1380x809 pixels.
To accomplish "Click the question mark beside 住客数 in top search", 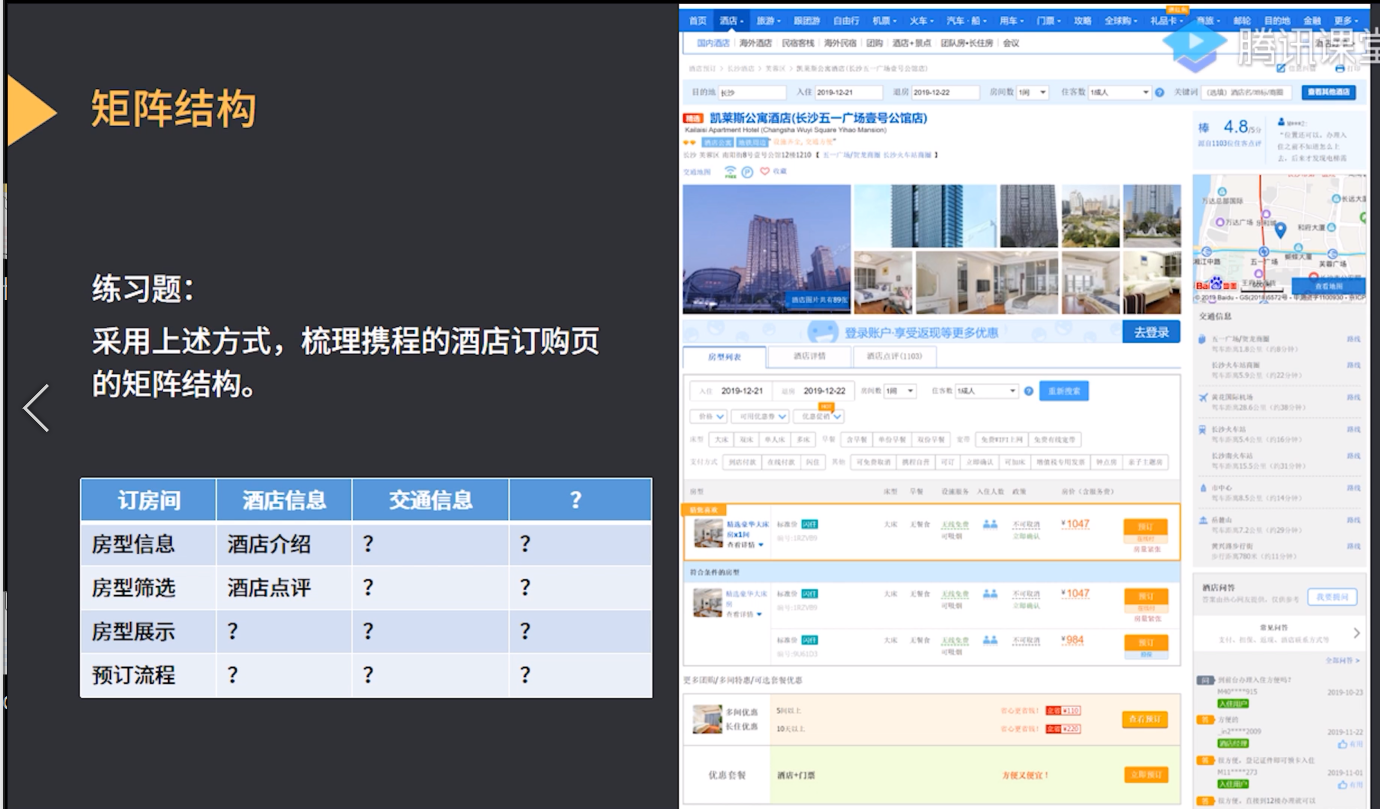I will click(x=1160, y=92).
